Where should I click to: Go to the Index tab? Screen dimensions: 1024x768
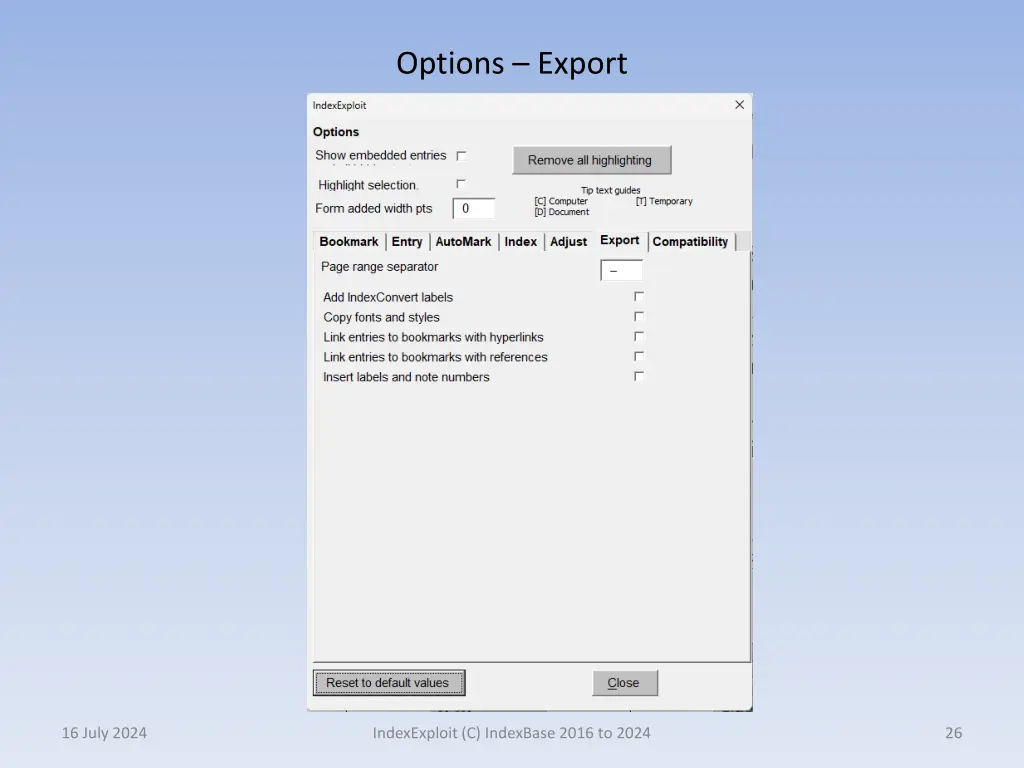pos(520,242)
